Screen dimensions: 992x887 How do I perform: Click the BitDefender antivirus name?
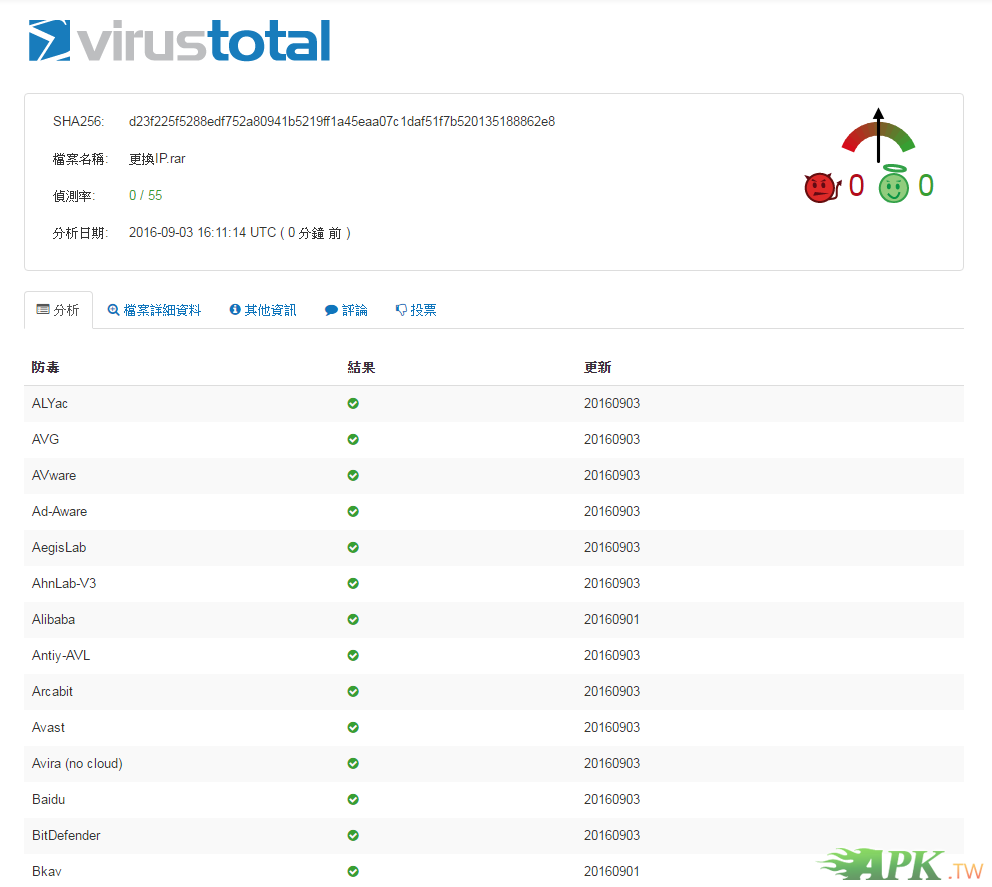(x=66, y=836)
